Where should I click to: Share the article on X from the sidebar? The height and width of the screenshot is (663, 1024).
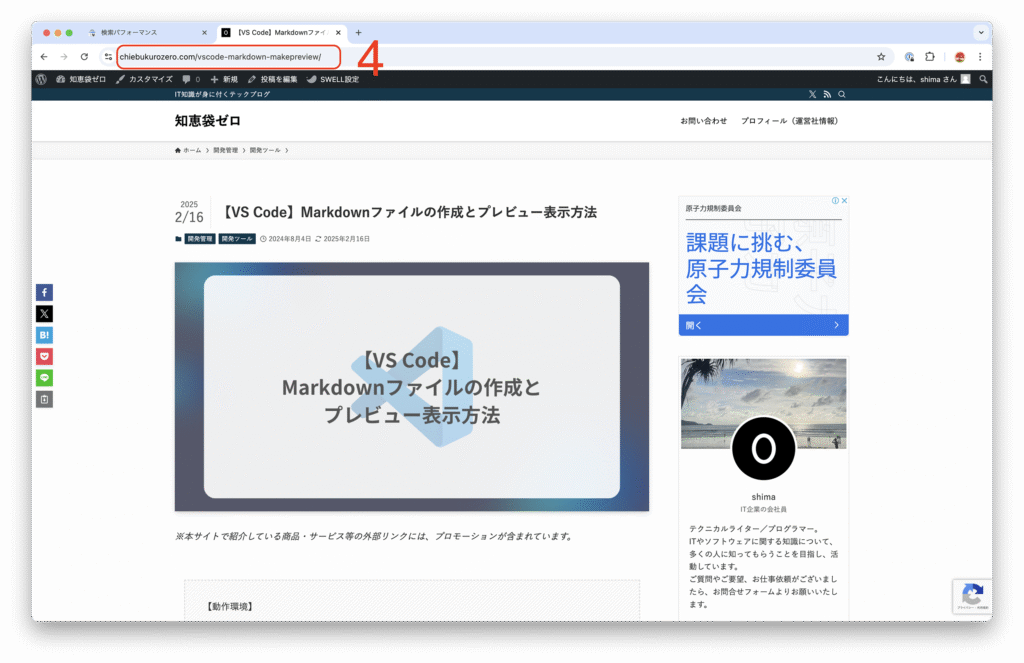(x=44, y=314)
